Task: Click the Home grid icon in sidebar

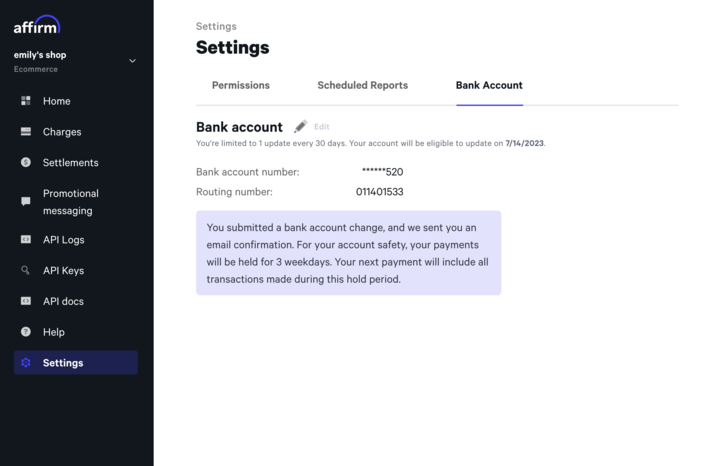Action: pyautogui.click(x=26, y=101)
